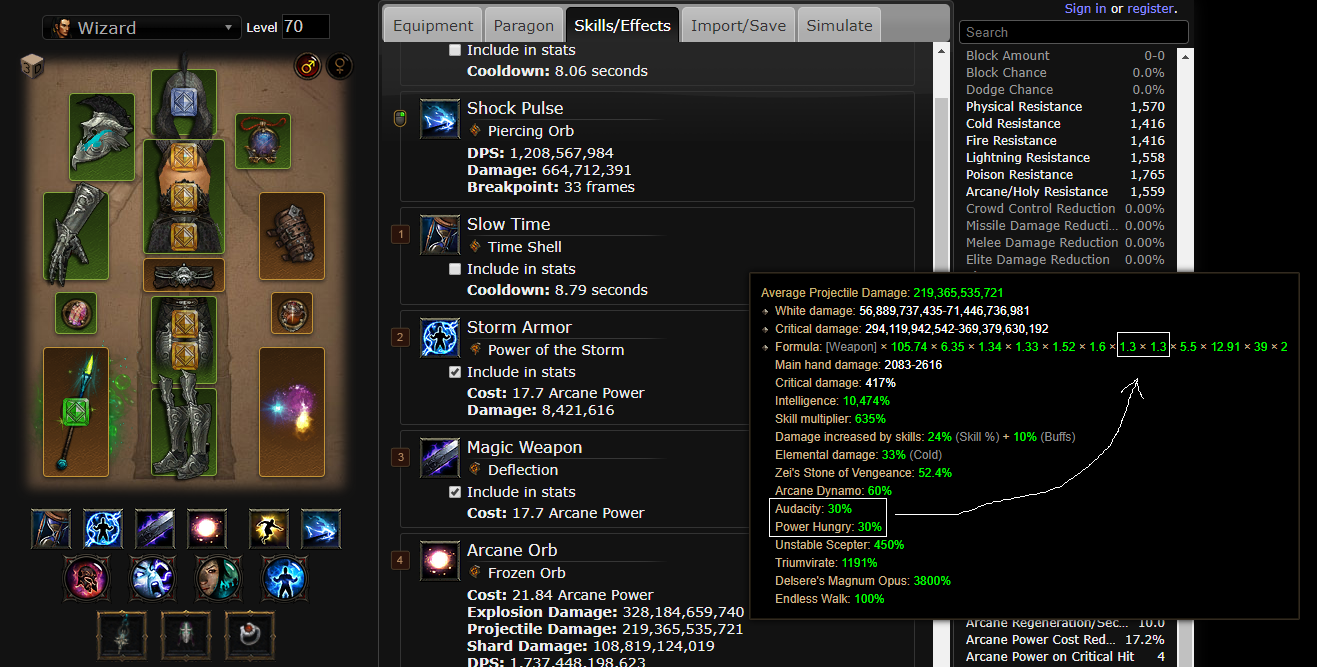Image resolution: width=1317 pixels, height=667 pixels.
Task: Switch to the Equipment tab
Action: [x=433, y=25]
